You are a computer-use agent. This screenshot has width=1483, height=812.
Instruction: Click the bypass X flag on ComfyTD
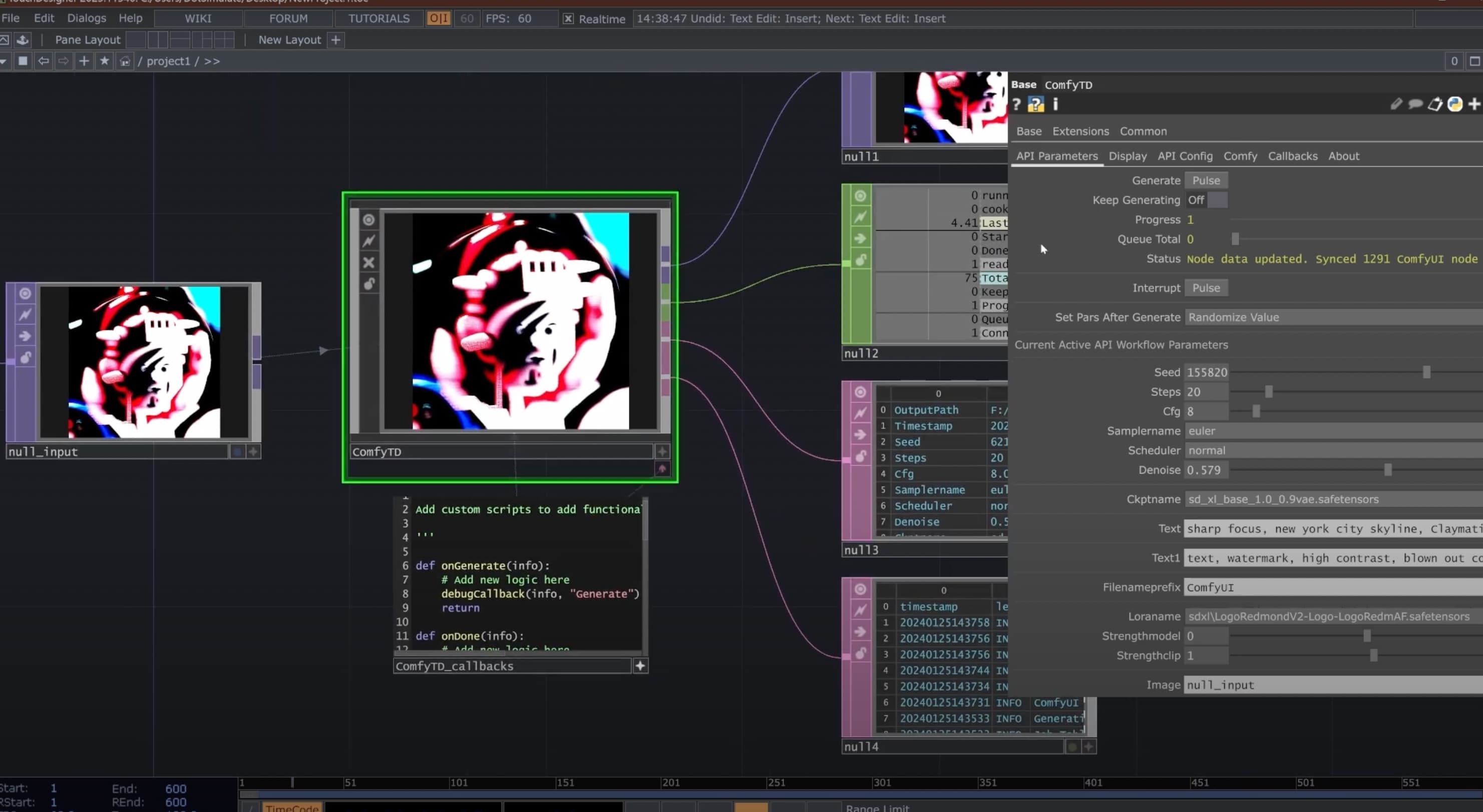[x=368, y=263]
